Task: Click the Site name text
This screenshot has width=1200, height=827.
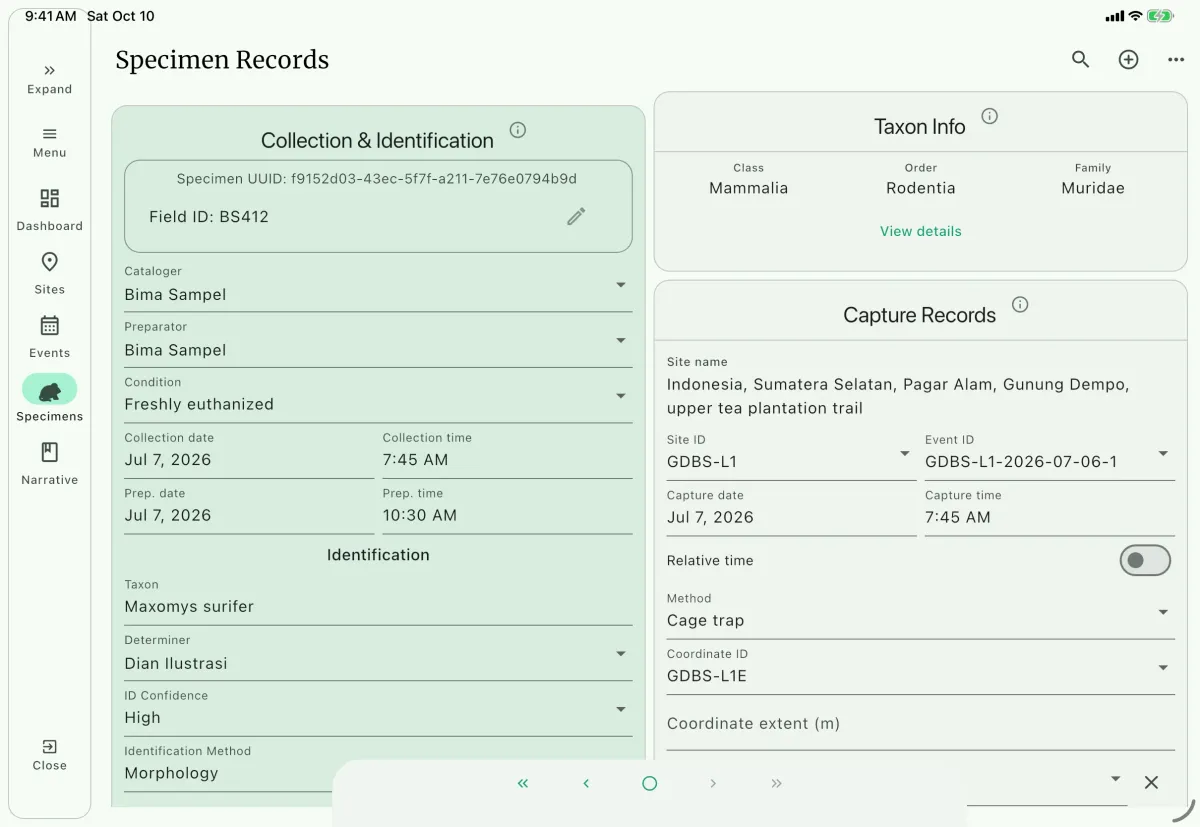Action: pos(898,396)
